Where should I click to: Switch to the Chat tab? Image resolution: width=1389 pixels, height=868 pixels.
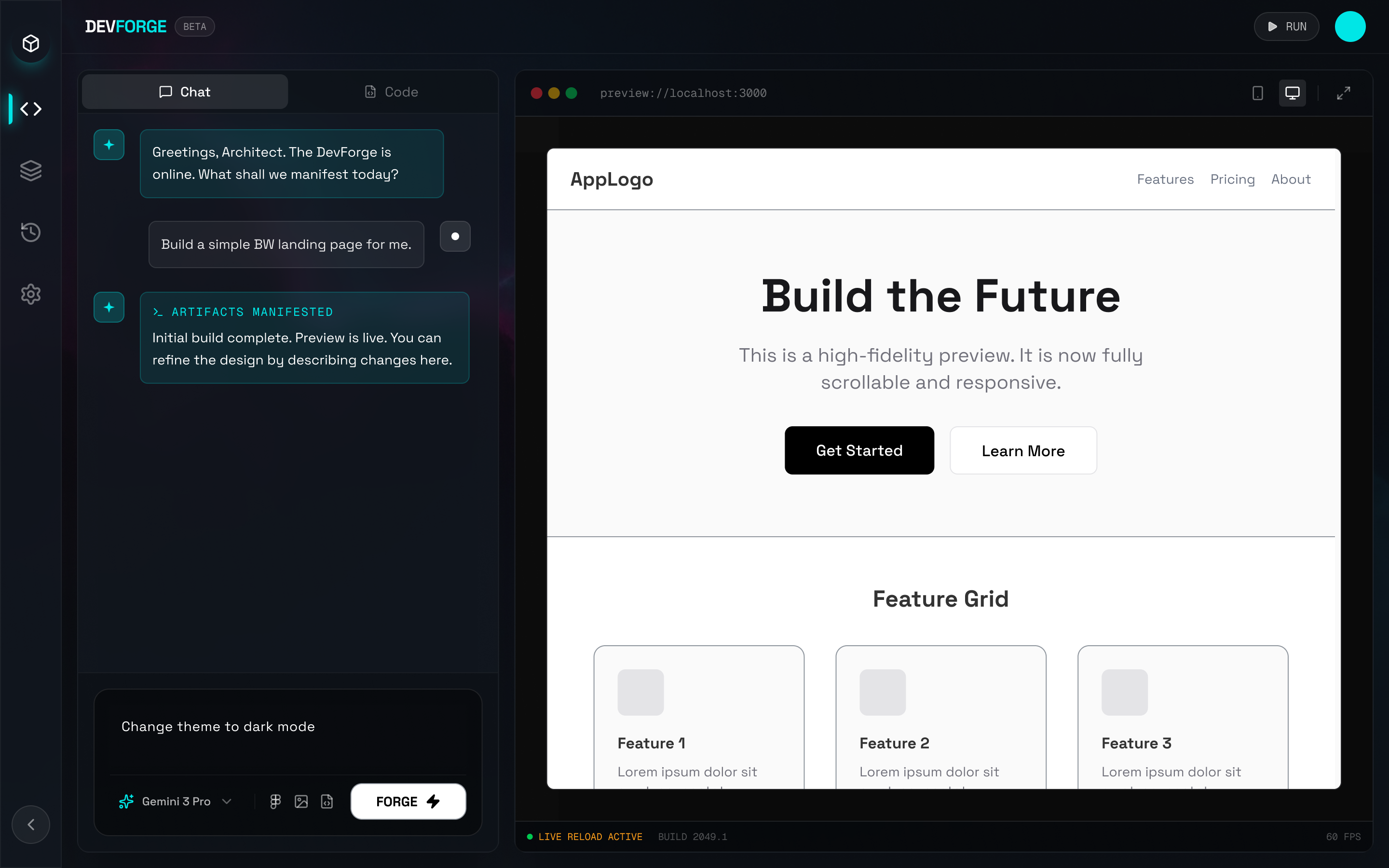point(185,92)
